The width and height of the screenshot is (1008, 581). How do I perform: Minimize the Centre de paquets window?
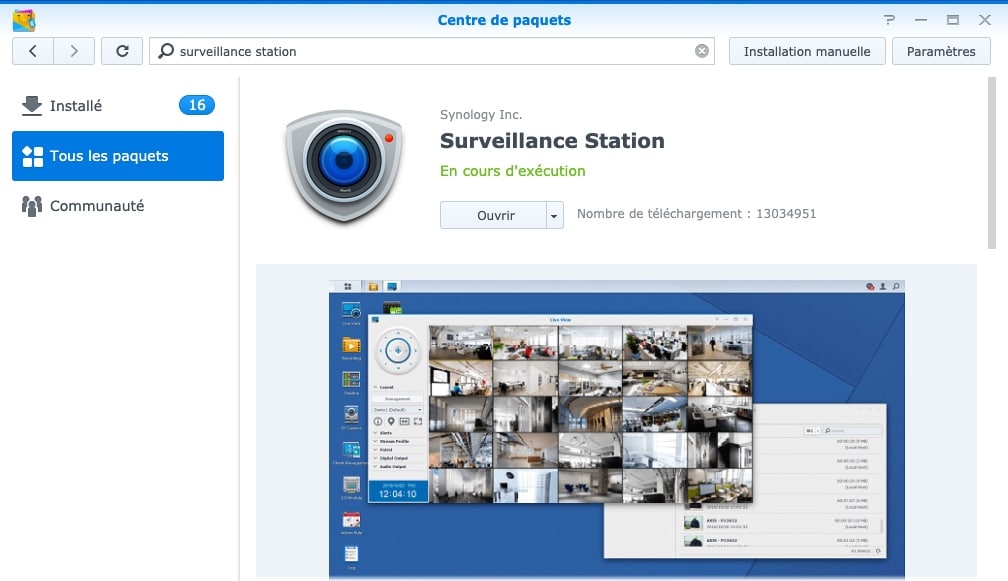(x=921, y=20)
